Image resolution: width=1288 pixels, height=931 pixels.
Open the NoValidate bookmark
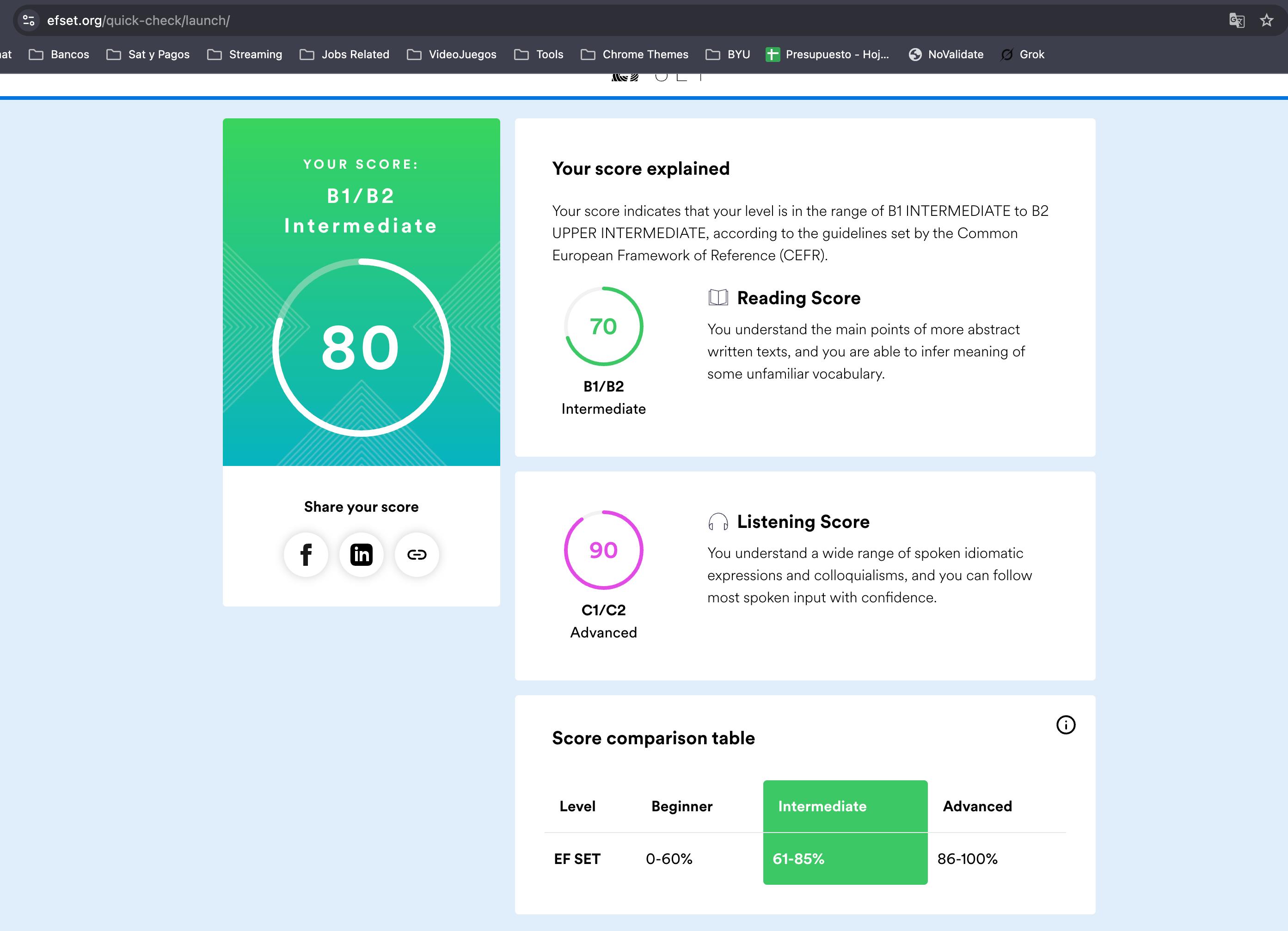click(x=946, y=55)
